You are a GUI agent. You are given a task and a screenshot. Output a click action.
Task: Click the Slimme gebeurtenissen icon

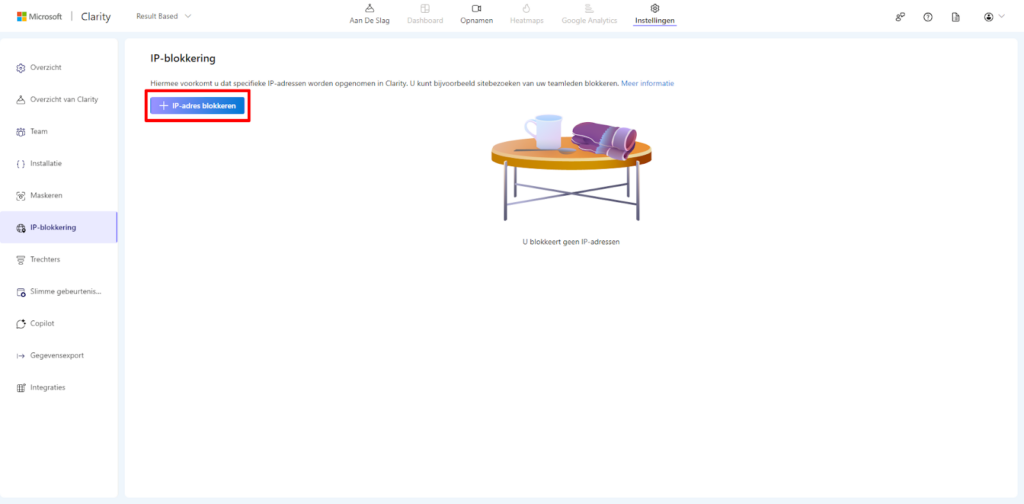20,292
